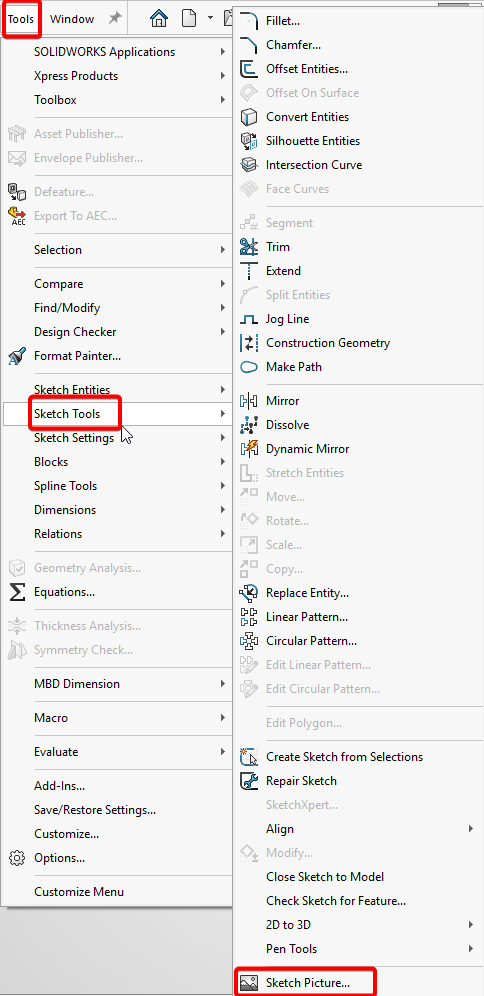Select the Circular Pattern icon
Screen dimensions: 484x996
coord(249,641)
